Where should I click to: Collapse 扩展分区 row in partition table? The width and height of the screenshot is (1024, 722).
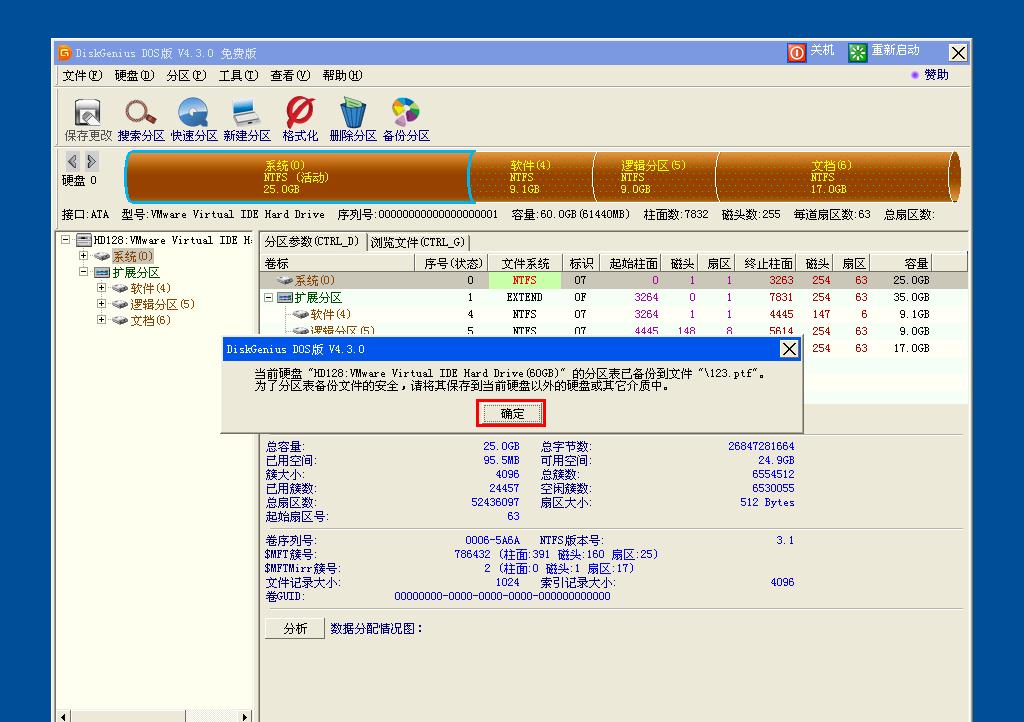coord(268,297)
